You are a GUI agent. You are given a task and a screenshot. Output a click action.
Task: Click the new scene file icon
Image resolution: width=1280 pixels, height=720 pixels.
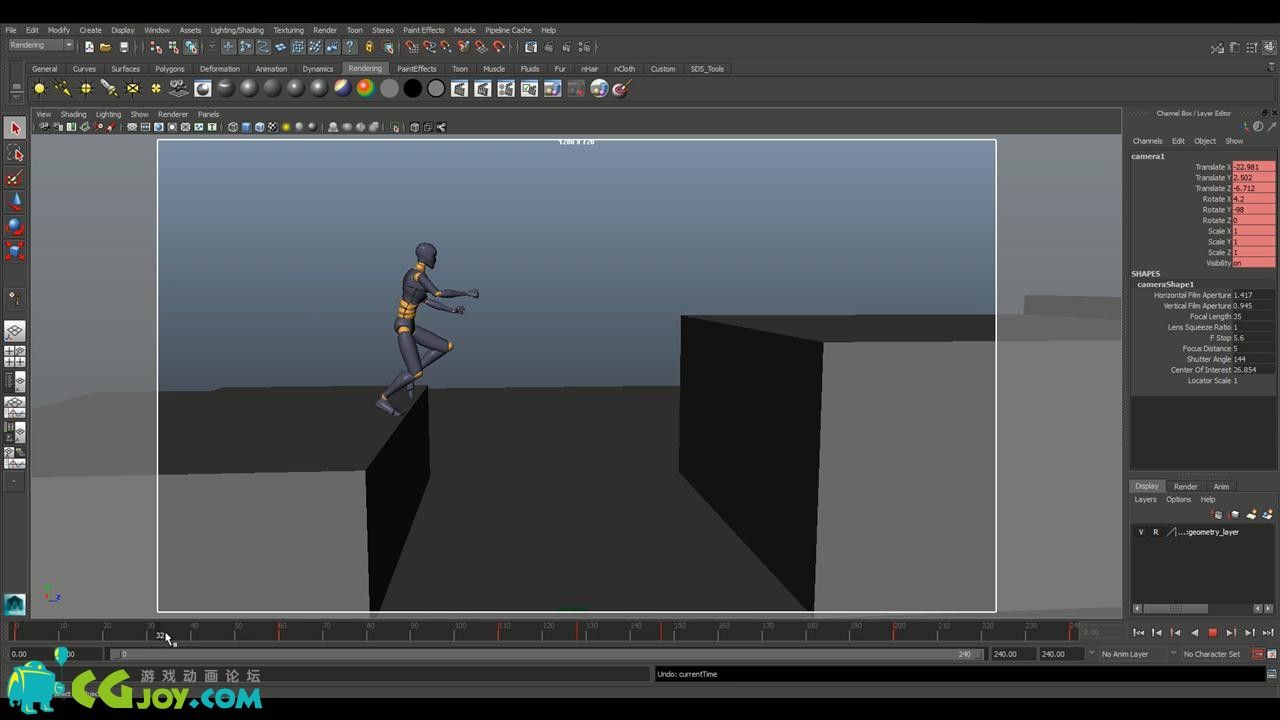[89, 46]
